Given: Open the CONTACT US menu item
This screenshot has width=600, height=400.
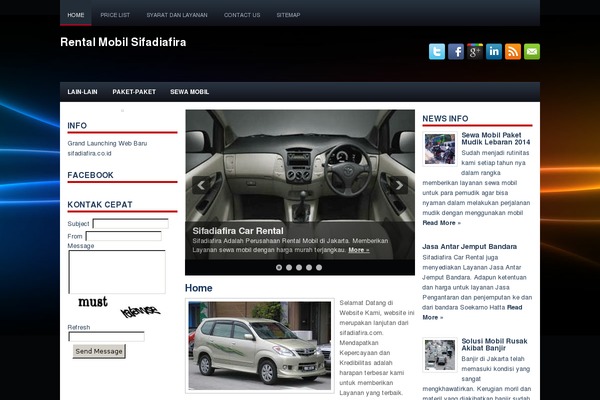Looking at the screenshot, I should tap(242, 15).
